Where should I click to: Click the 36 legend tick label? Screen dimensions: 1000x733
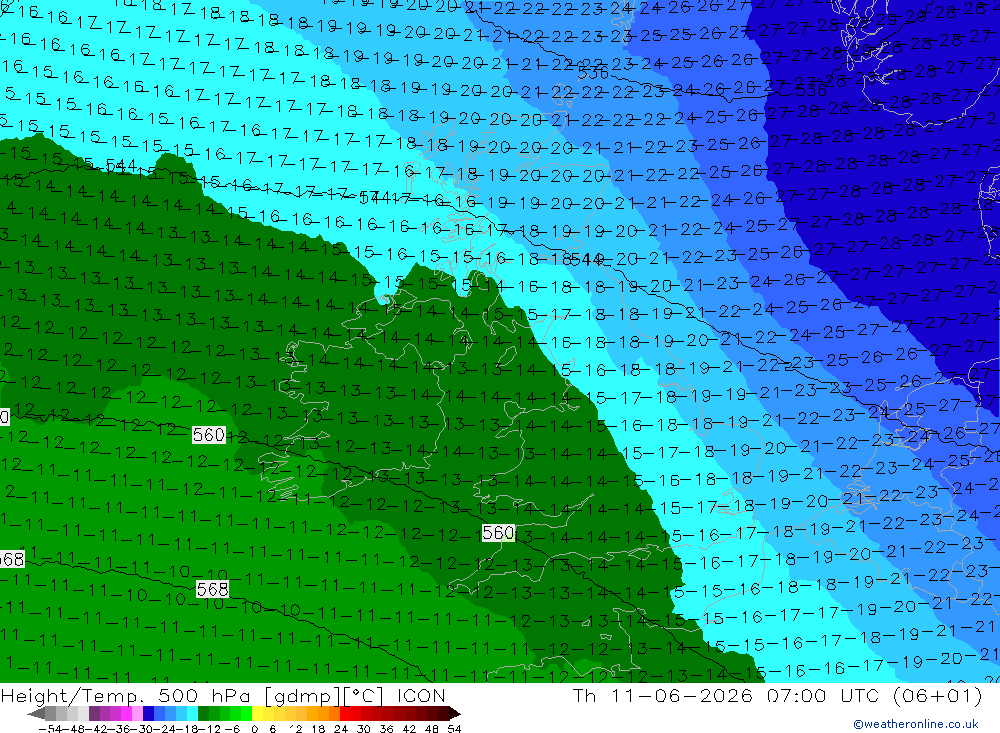(x=386, y=729)
